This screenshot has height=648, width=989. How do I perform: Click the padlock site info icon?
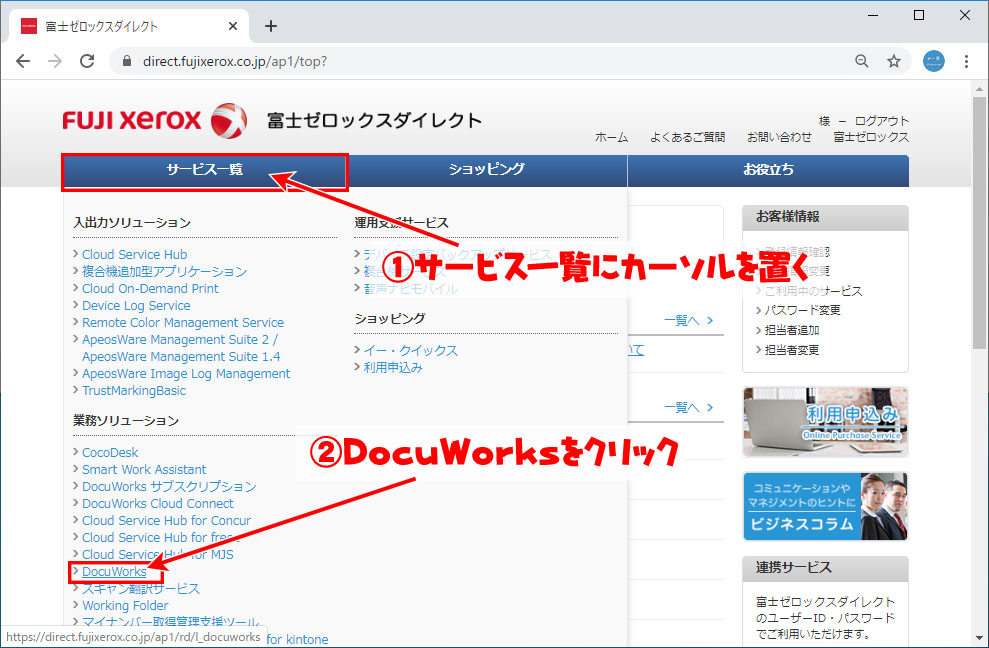pyautogui.click(x=127, y=61)
